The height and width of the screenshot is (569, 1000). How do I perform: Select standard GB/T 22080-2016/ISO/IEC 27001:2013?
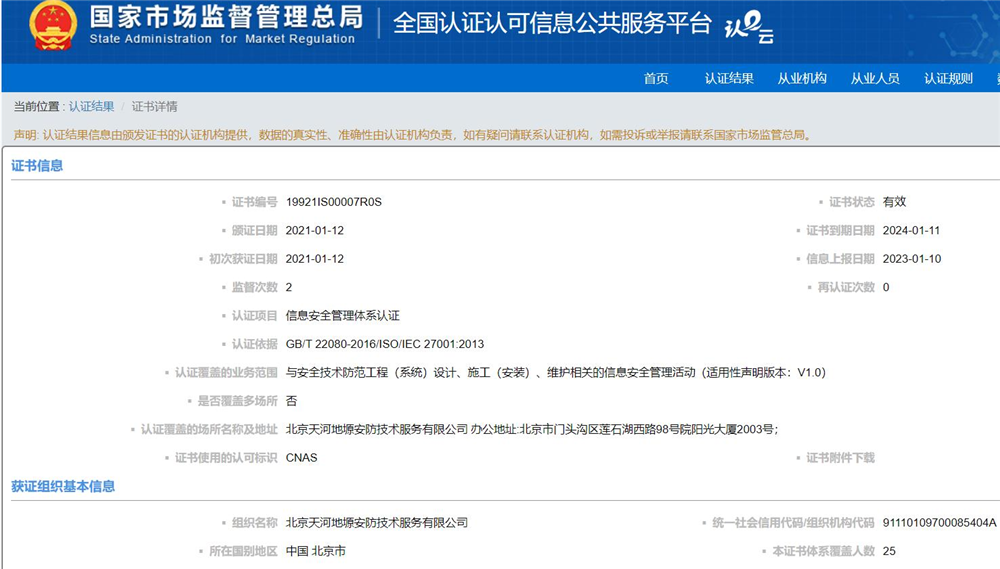[x=385, y=344]
